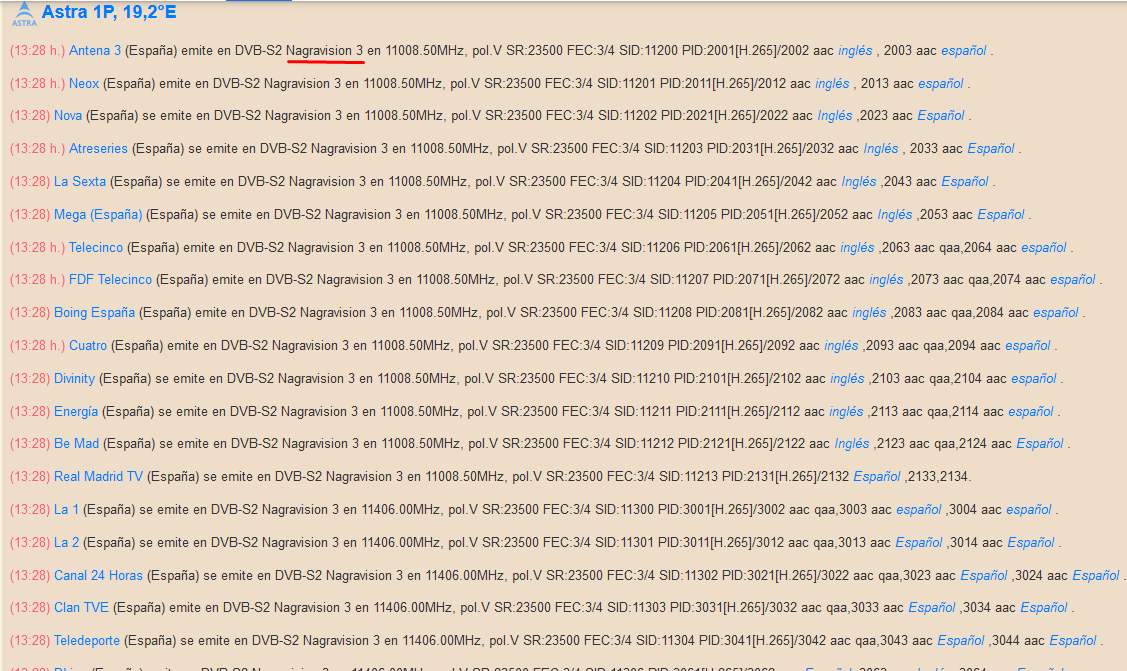Image resolution: width=1127 pixels, height=671 pixels.
Task: Click 11008.50MHz frequency in Be Mad row
Action: point(421,444)
